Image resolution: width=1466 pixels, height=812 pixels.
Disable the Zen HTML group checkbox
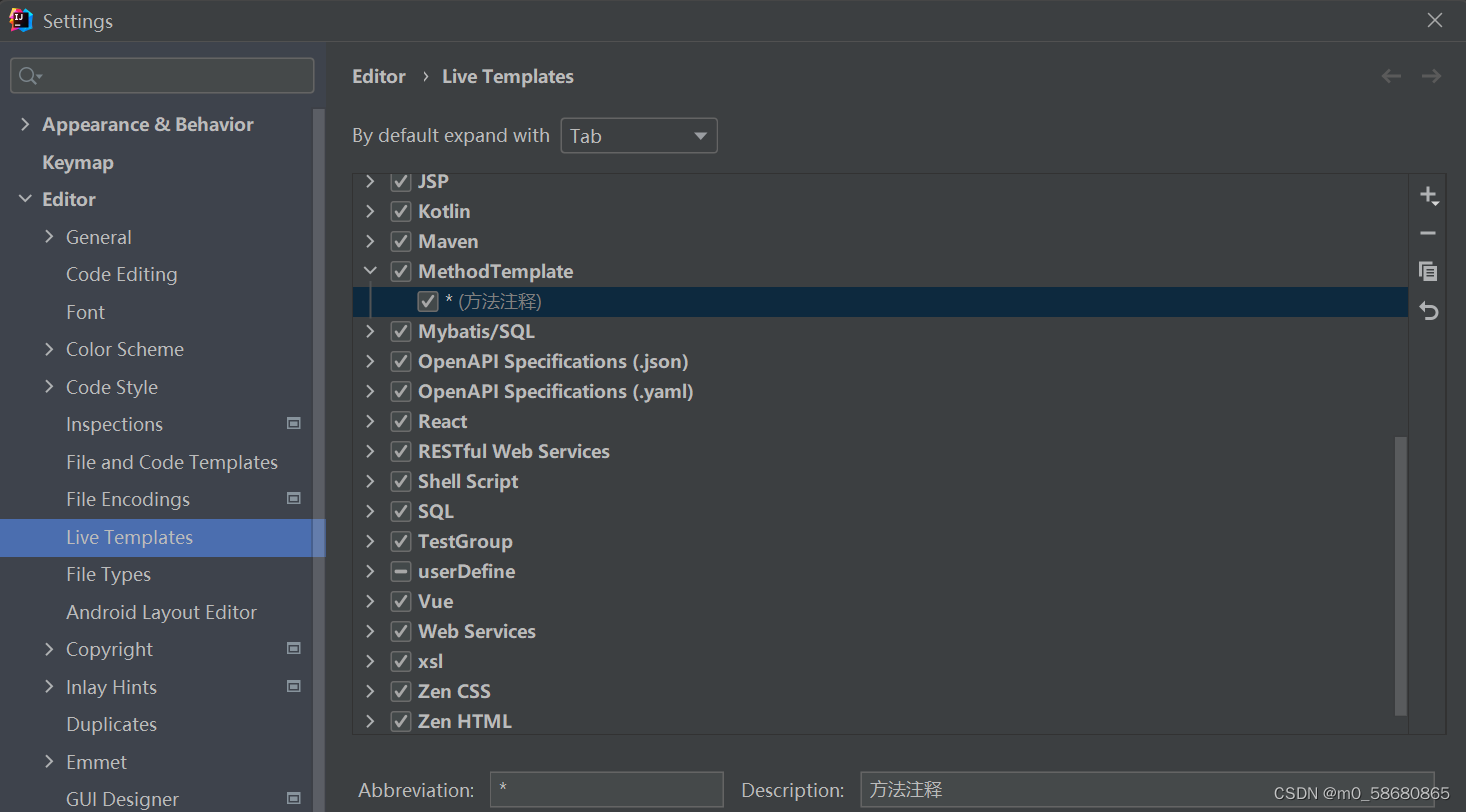401,721
